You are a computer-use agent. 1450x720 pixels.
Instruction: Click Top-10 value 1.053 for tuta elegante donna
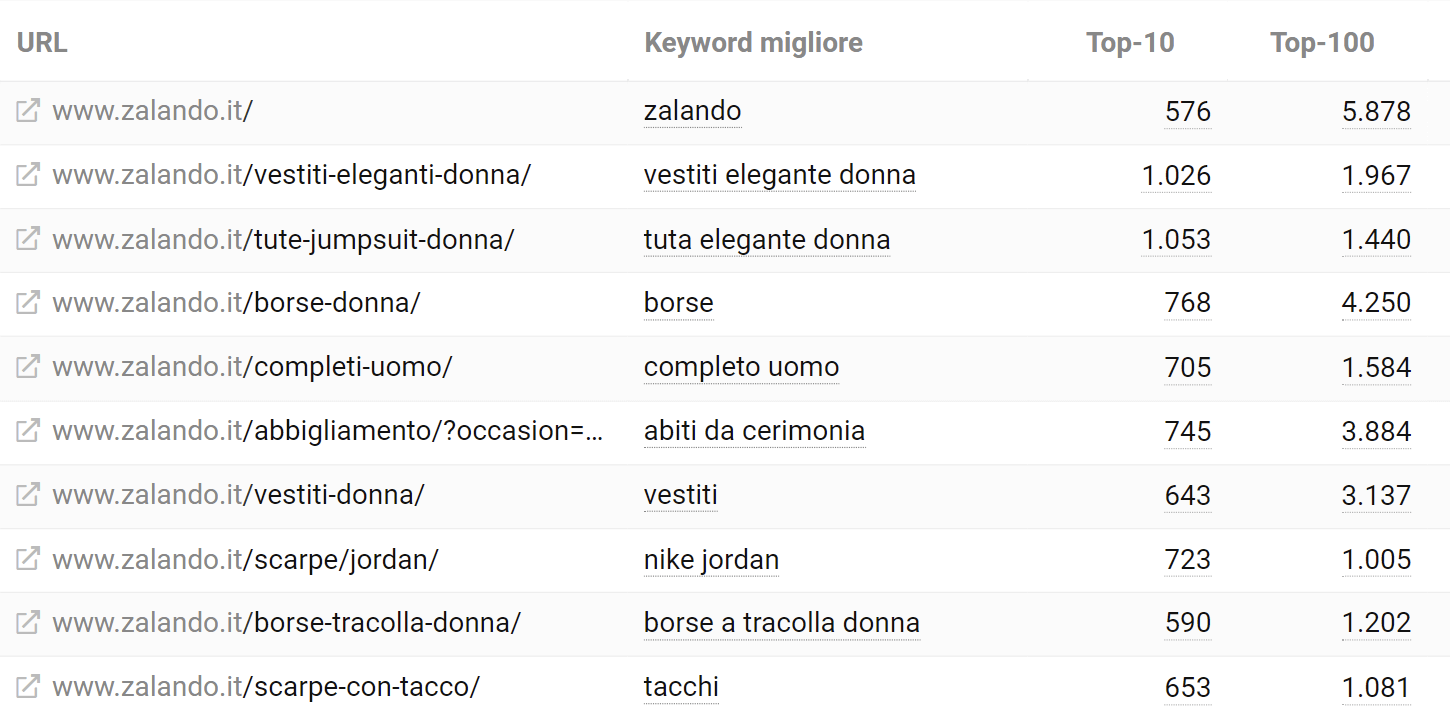1176,239
